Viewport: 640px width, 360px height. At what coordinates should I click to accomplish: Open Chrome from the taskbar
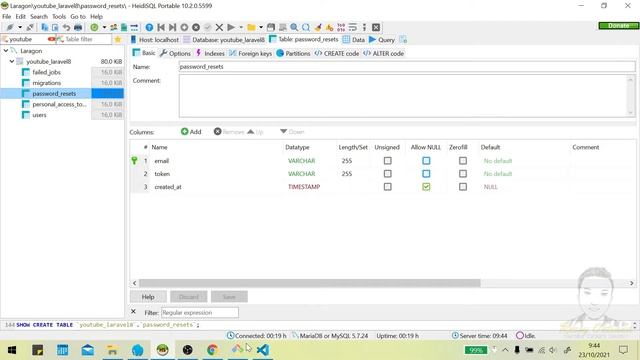click(212, 350)
